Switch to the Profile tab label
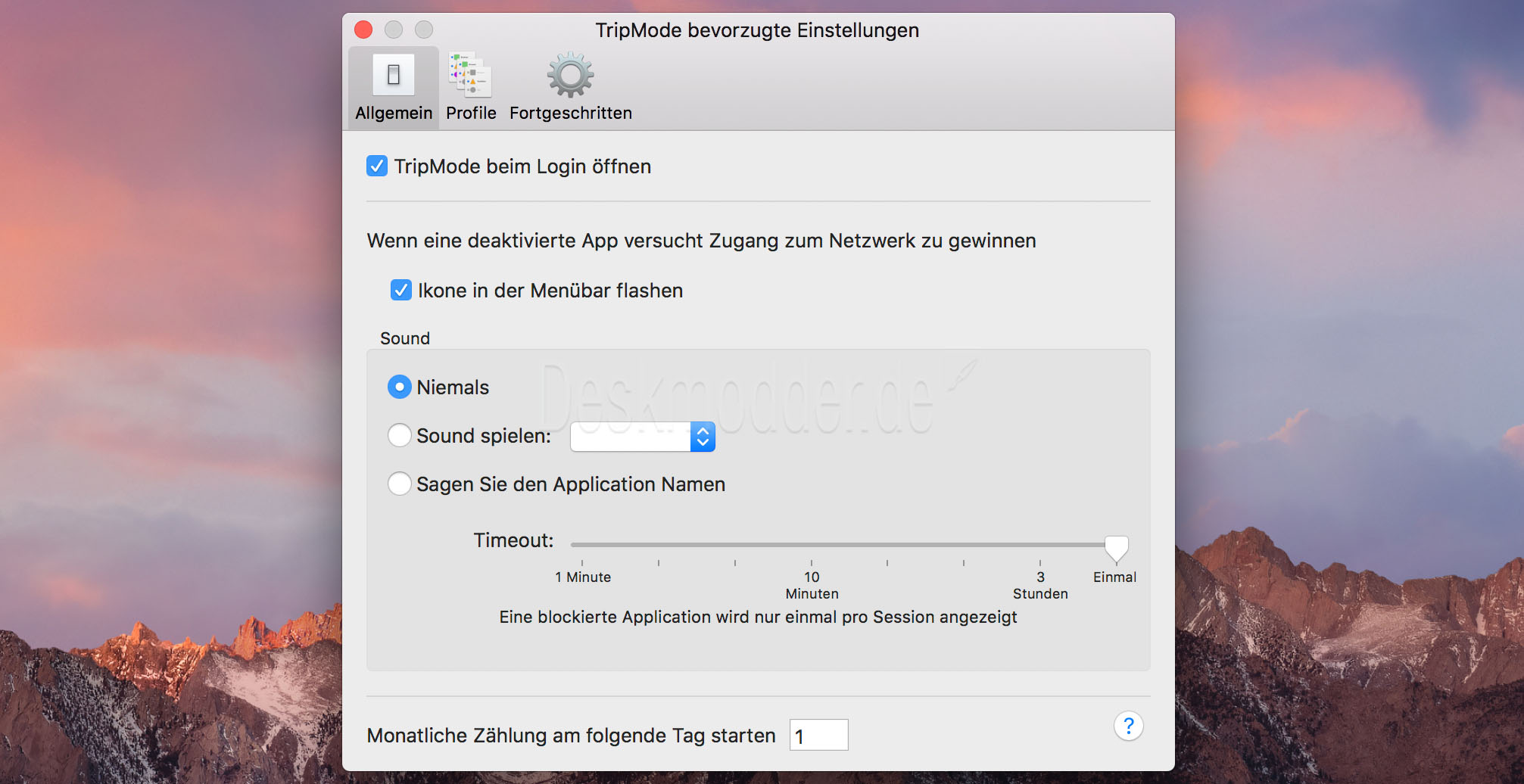This screenshot has height=784, width=1524. (471, 113)
